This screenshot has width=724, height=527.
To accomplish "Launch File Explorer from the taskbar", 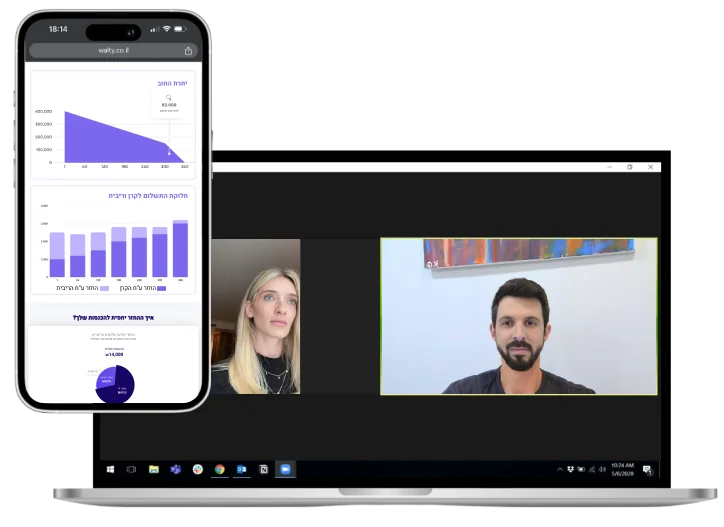I will pyautogui.click(x=154, y=469).
